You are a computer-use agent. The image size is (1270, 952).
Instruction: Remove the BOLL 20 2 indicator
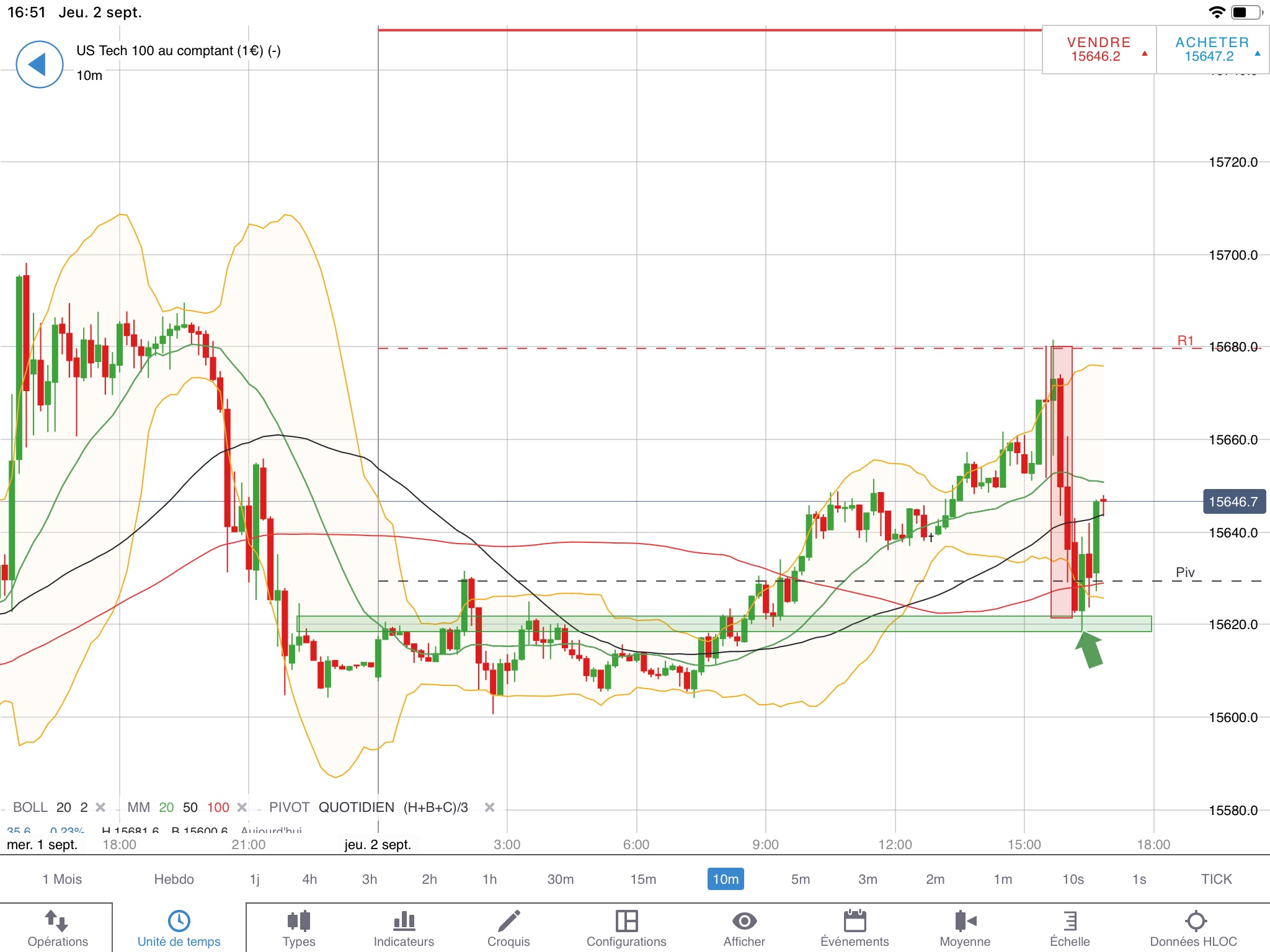pyautogui.click(x=100, y=808)
